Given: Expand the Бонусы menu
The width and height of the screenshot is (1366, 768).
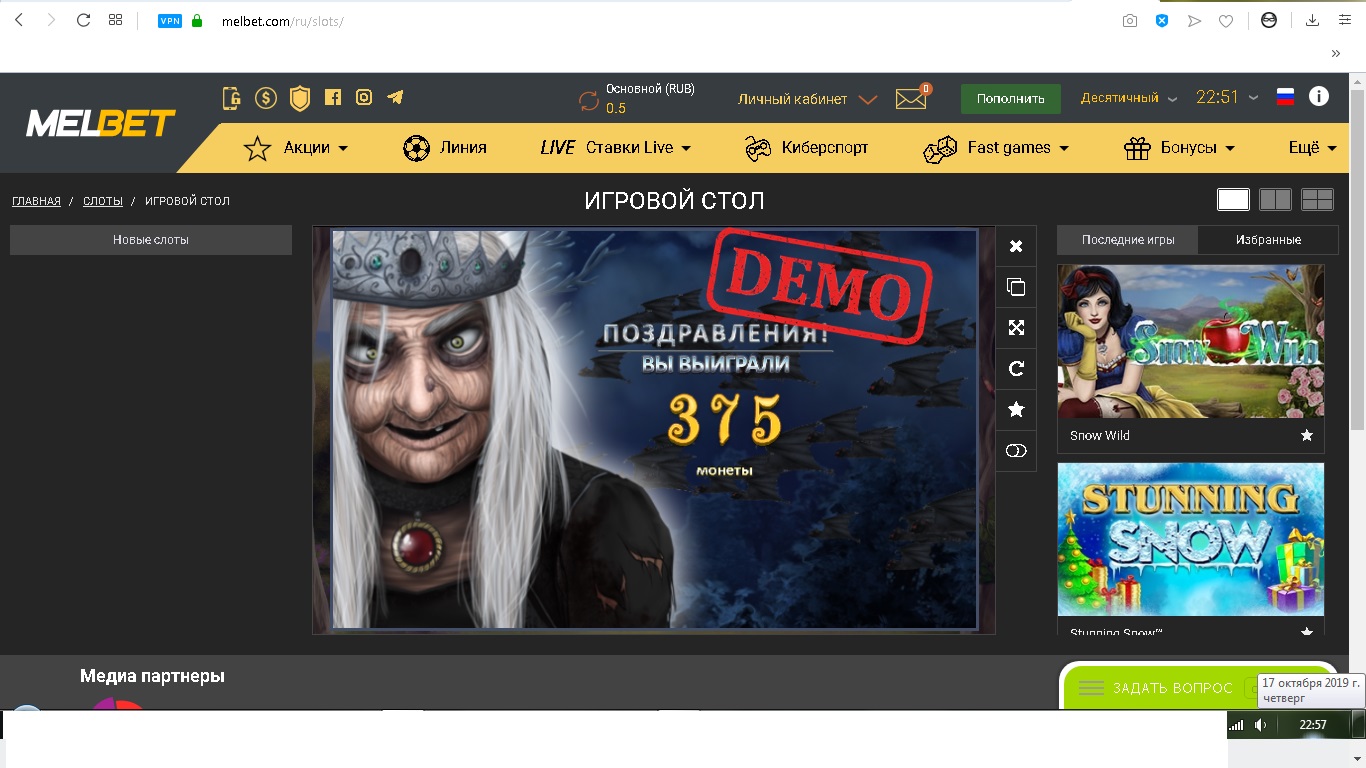Looking at the screenshot, I should tap(1180, 148).
